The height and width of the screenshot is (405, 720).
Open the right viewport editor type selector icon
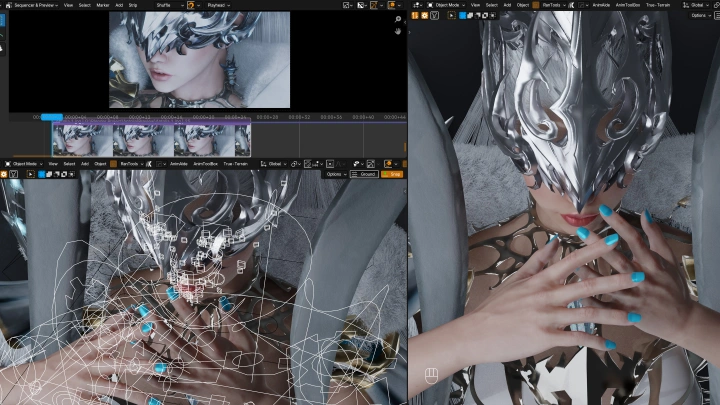pos(416,5)
